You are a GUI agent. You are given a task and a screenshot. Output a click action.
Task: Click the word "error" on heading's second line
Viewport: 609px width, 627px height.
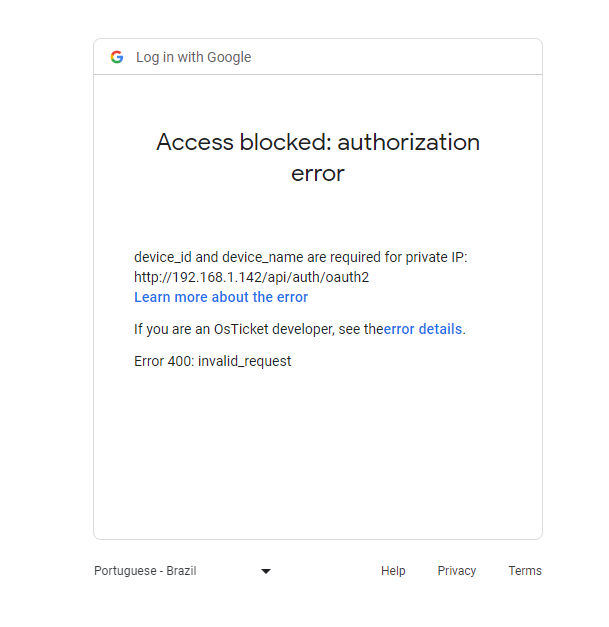click(x=318, y=173)
